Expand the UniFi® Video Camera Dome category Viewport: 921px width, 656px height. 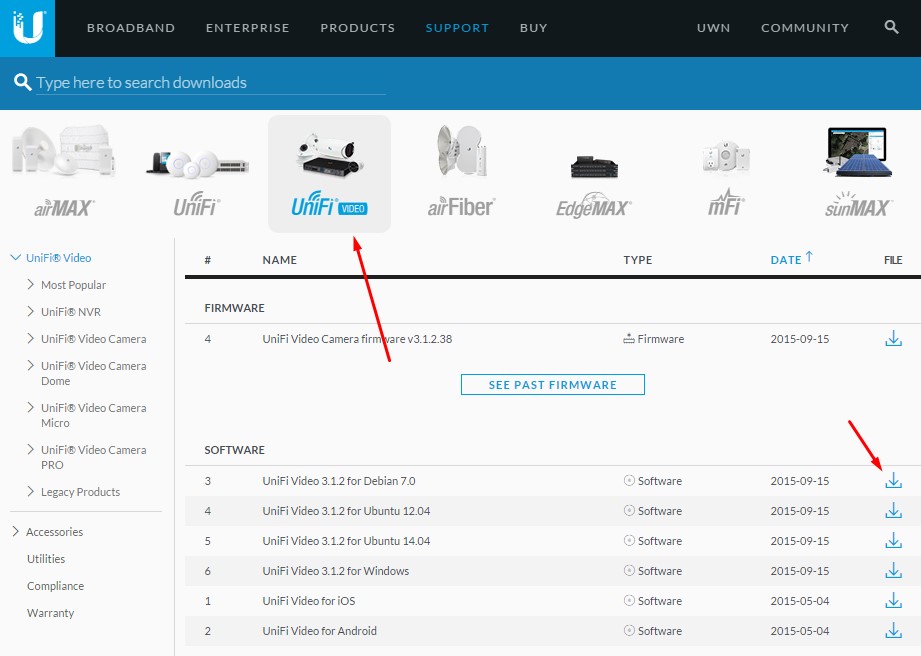coord(31,365)
